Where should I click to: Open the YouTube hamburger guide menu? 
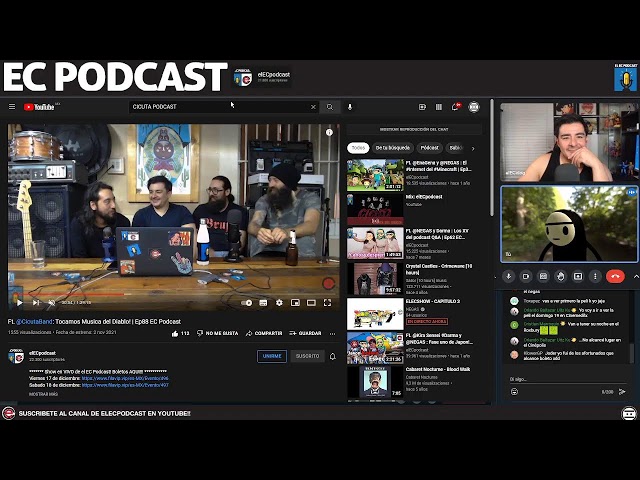click(12, 107)
